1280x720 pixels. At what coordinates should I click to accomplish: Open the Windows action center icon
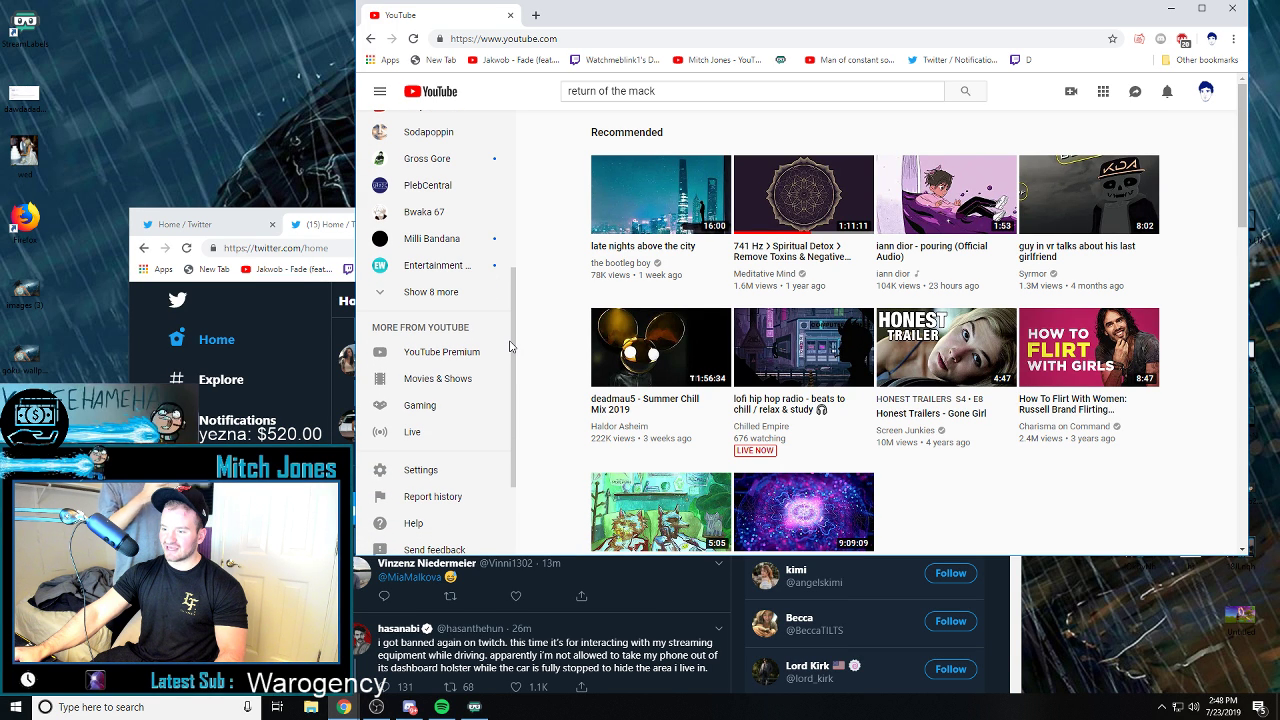1259,707
